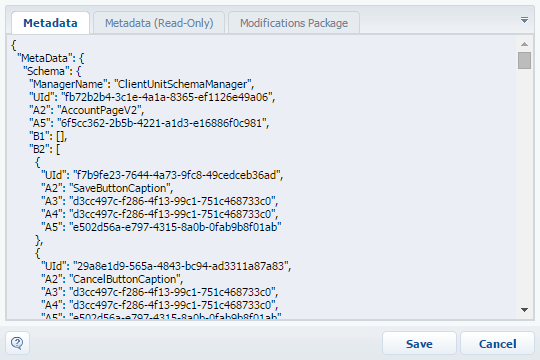Place cursor on the "MetaData" key line
Image resolution: width=540 pixels, height=360 pixels.
(x=51, y=58)
